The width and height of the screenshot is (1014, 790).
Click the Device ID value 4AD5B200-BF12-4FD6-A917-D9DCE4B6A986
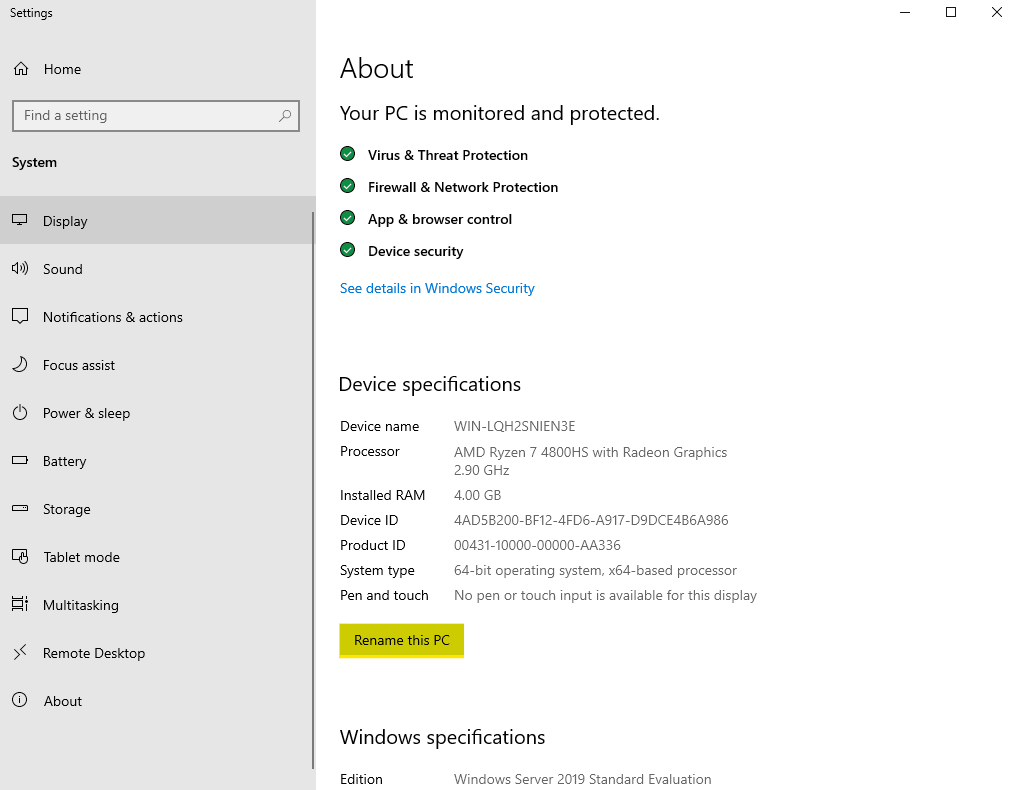click(x=591, y=520)
